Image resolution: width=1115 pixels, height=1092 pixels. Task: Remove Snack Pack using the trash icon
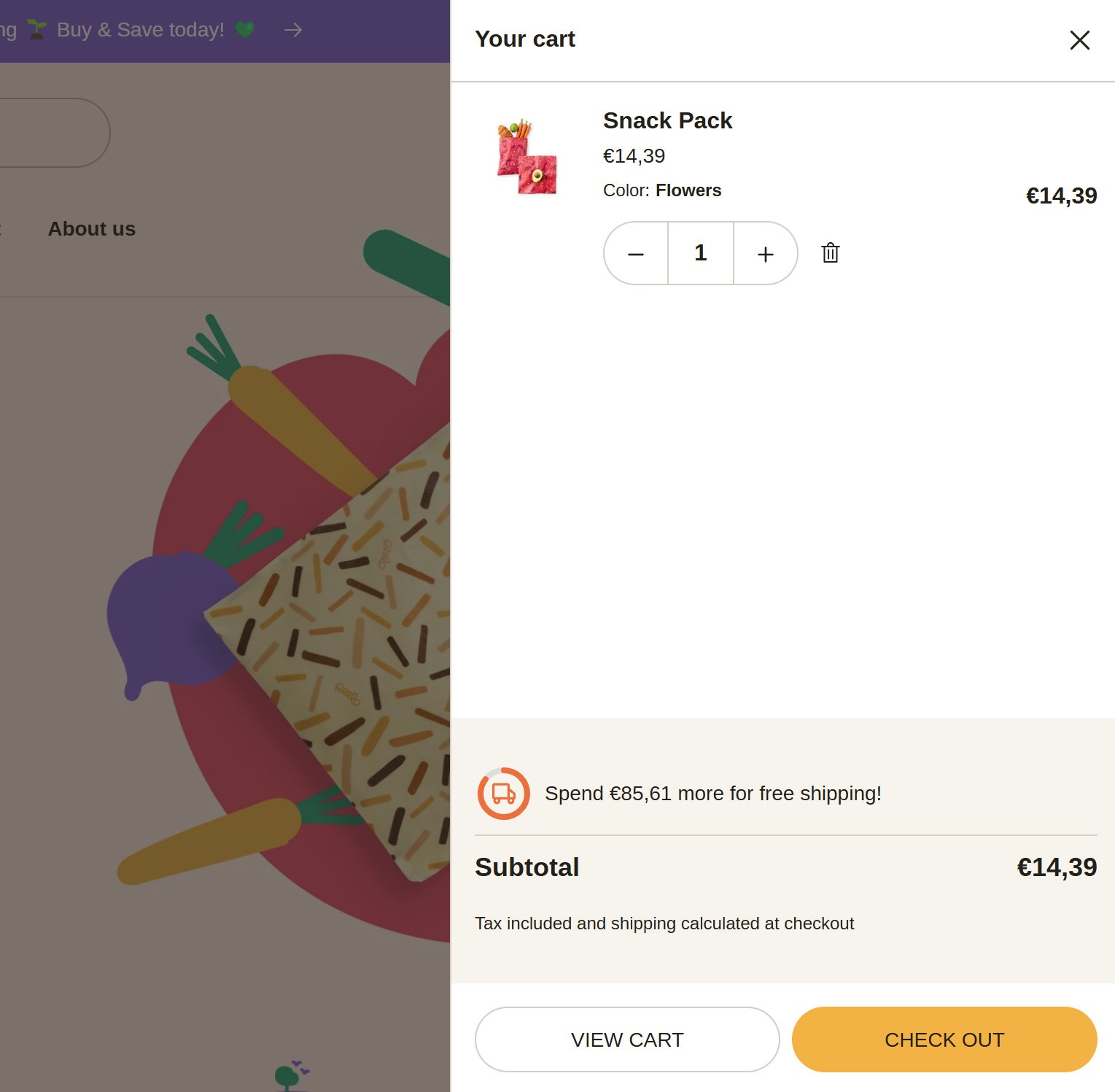click(x=829, y=253)
